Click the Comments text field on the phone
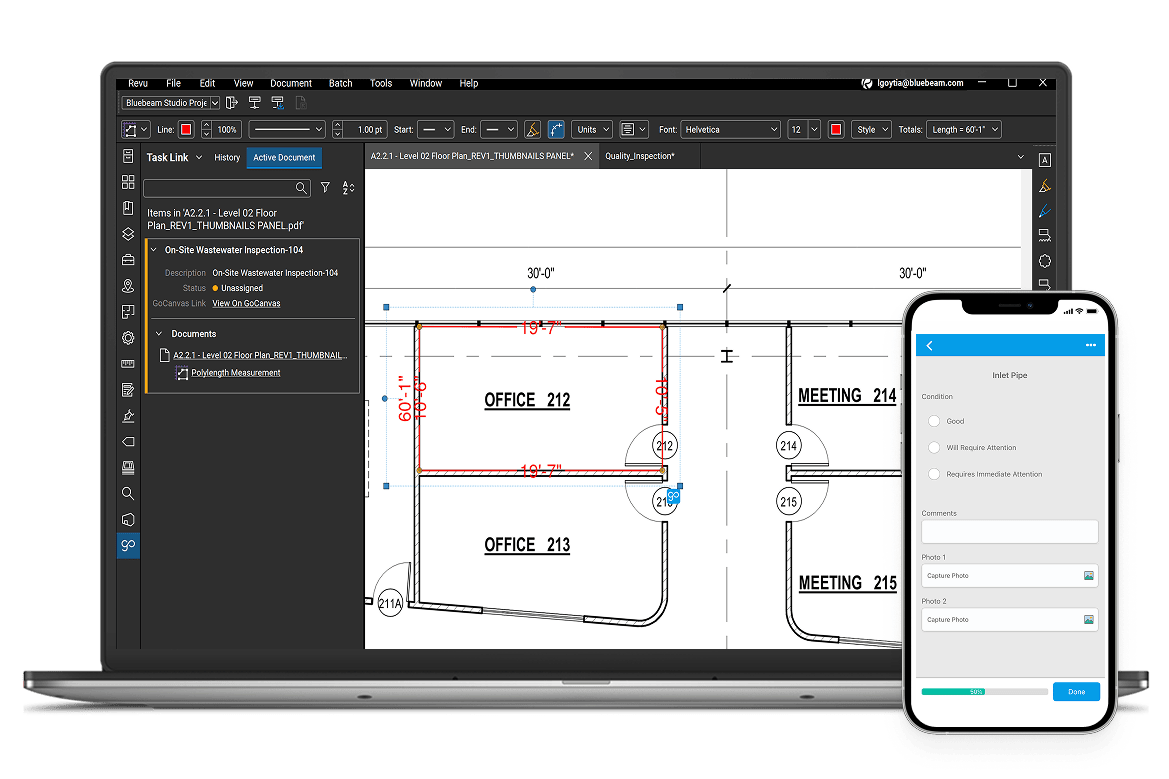 (x=1009, y=532)
